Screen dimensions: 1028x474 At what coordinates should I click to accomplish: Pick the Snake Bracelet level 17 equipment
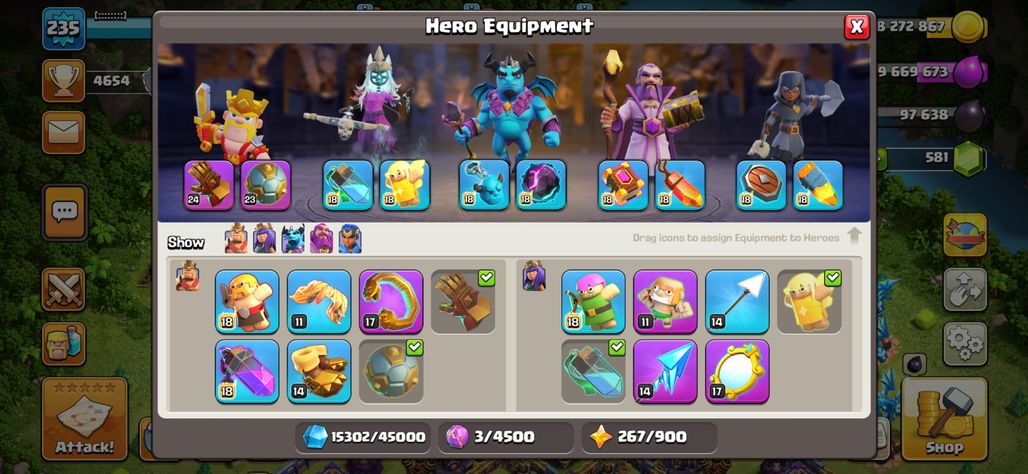pyautogui.click(x=391, y=302)
